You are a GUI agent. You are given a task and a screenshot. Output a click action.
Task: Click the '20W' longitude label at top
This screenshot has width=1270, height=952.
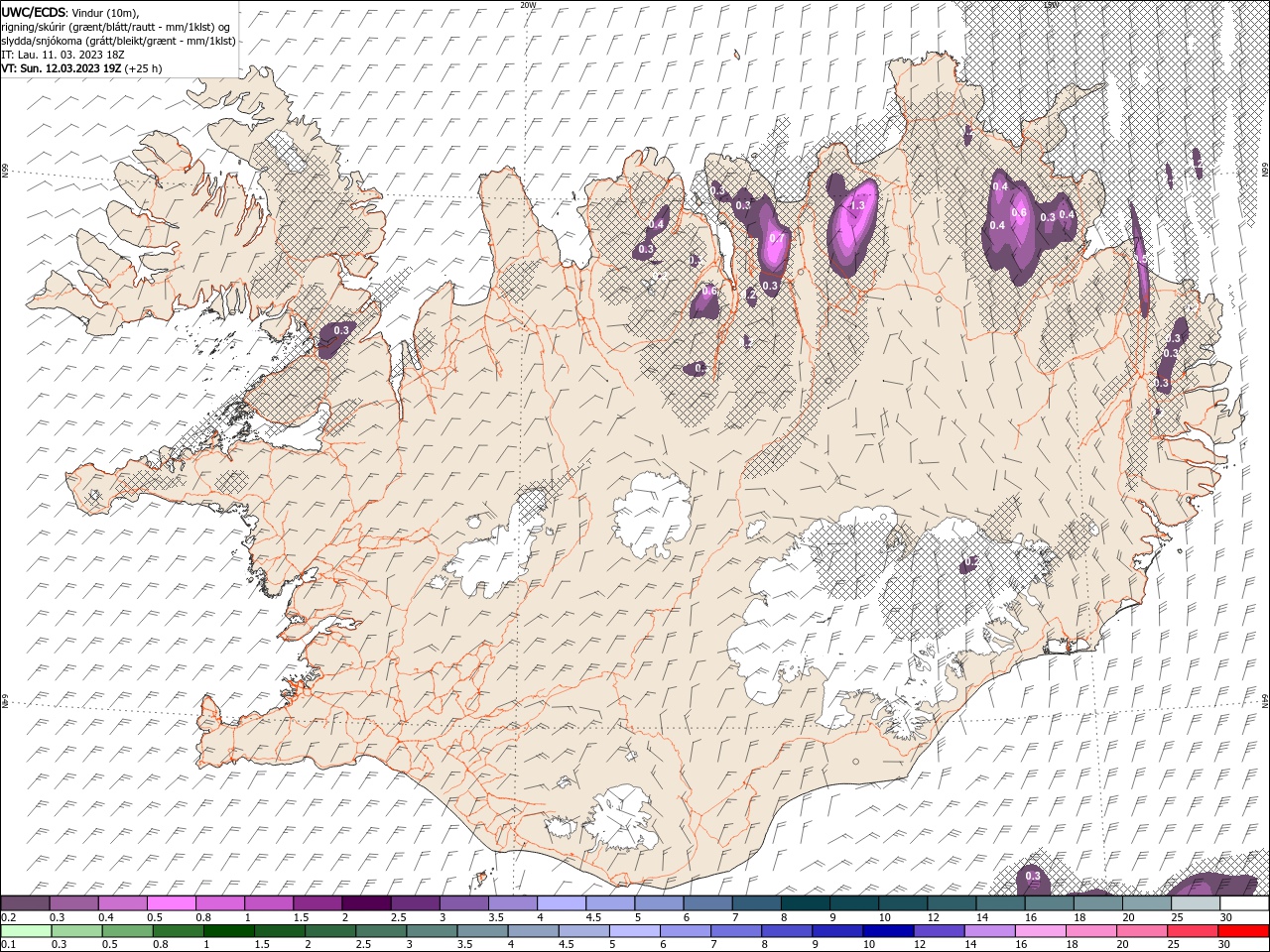click(x=528, y=5)
